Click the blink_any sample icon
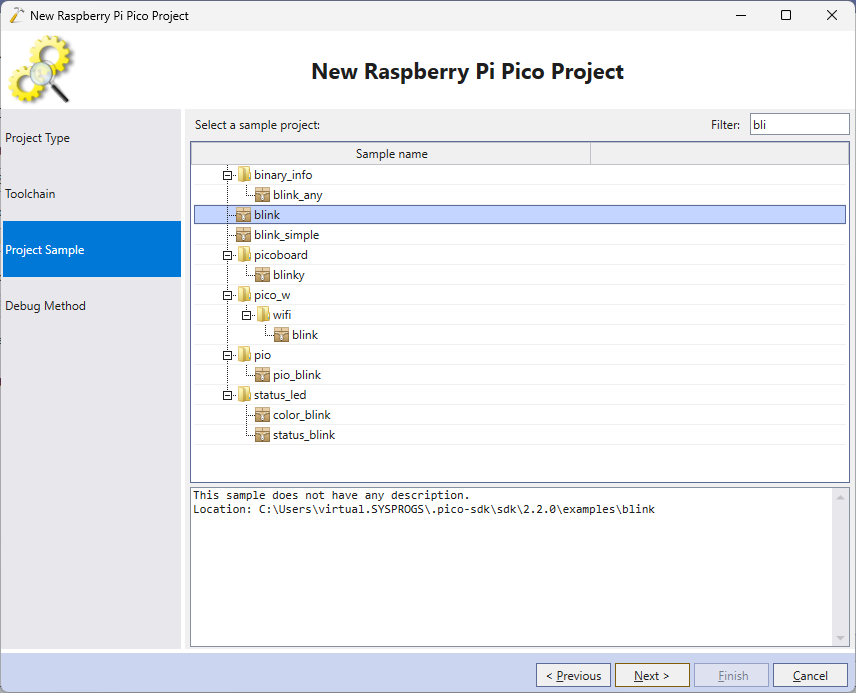 263,195
